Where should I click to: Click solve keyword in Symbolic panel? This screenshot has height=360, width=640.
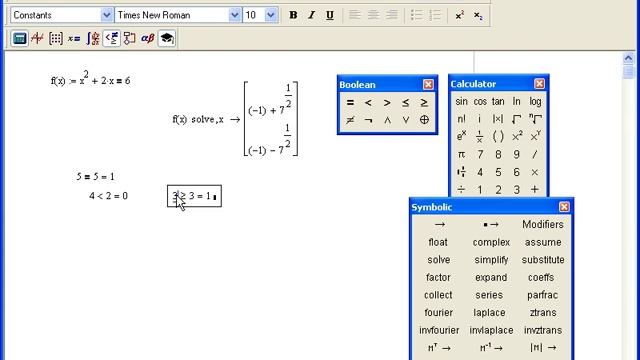439,260
